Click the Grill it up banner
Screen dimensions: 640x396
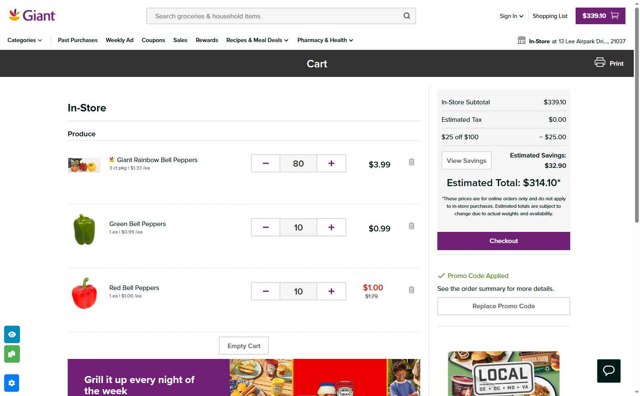(244, 378)
